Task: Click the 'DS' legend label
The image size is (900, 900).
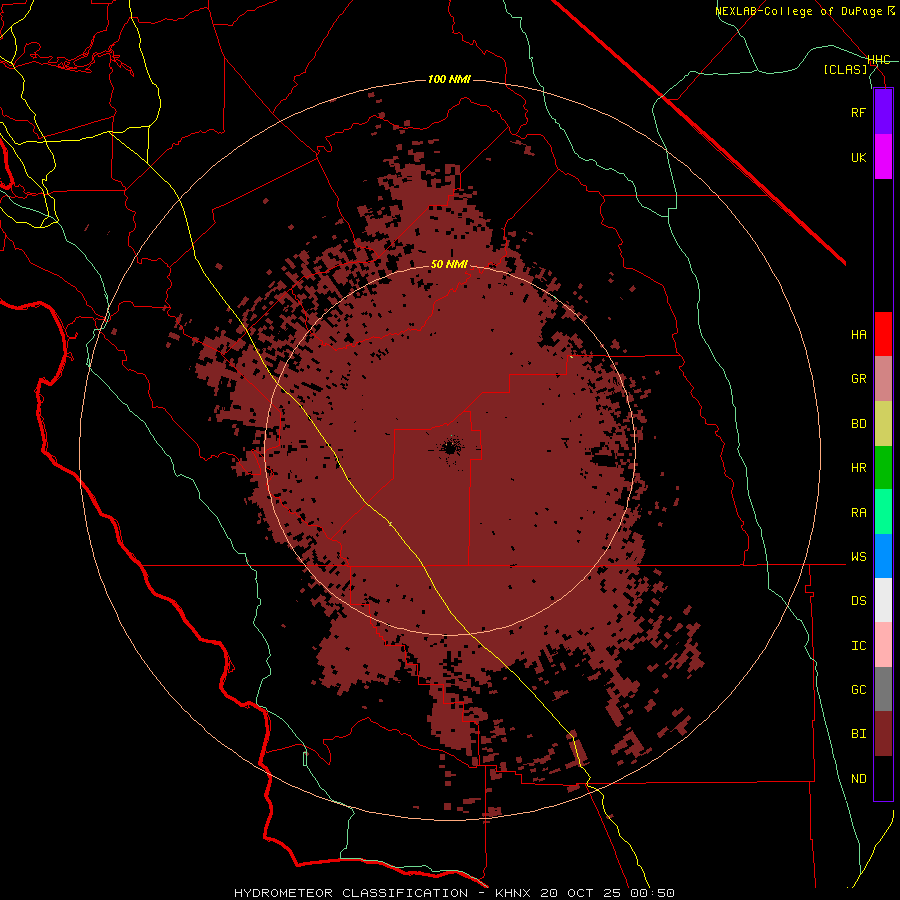Action: point(858,600)
